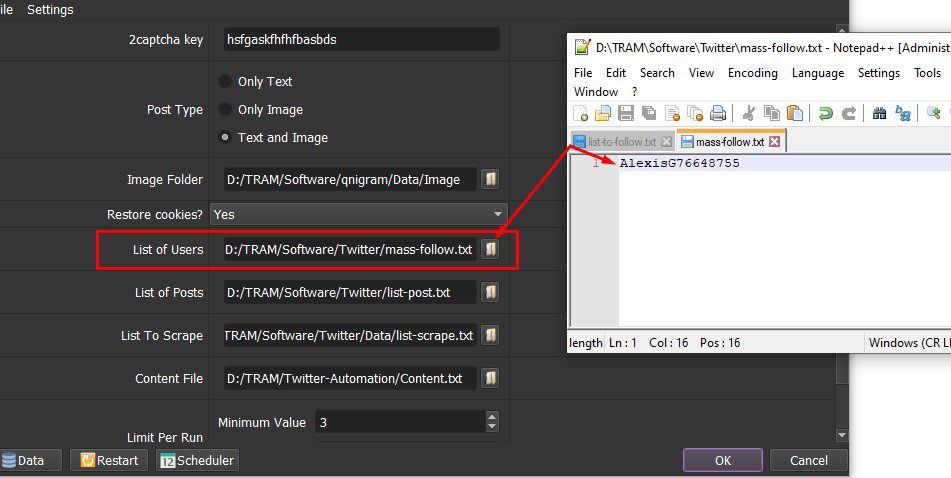
Task: Browse for the List of Users file
Action: point(491,249)
